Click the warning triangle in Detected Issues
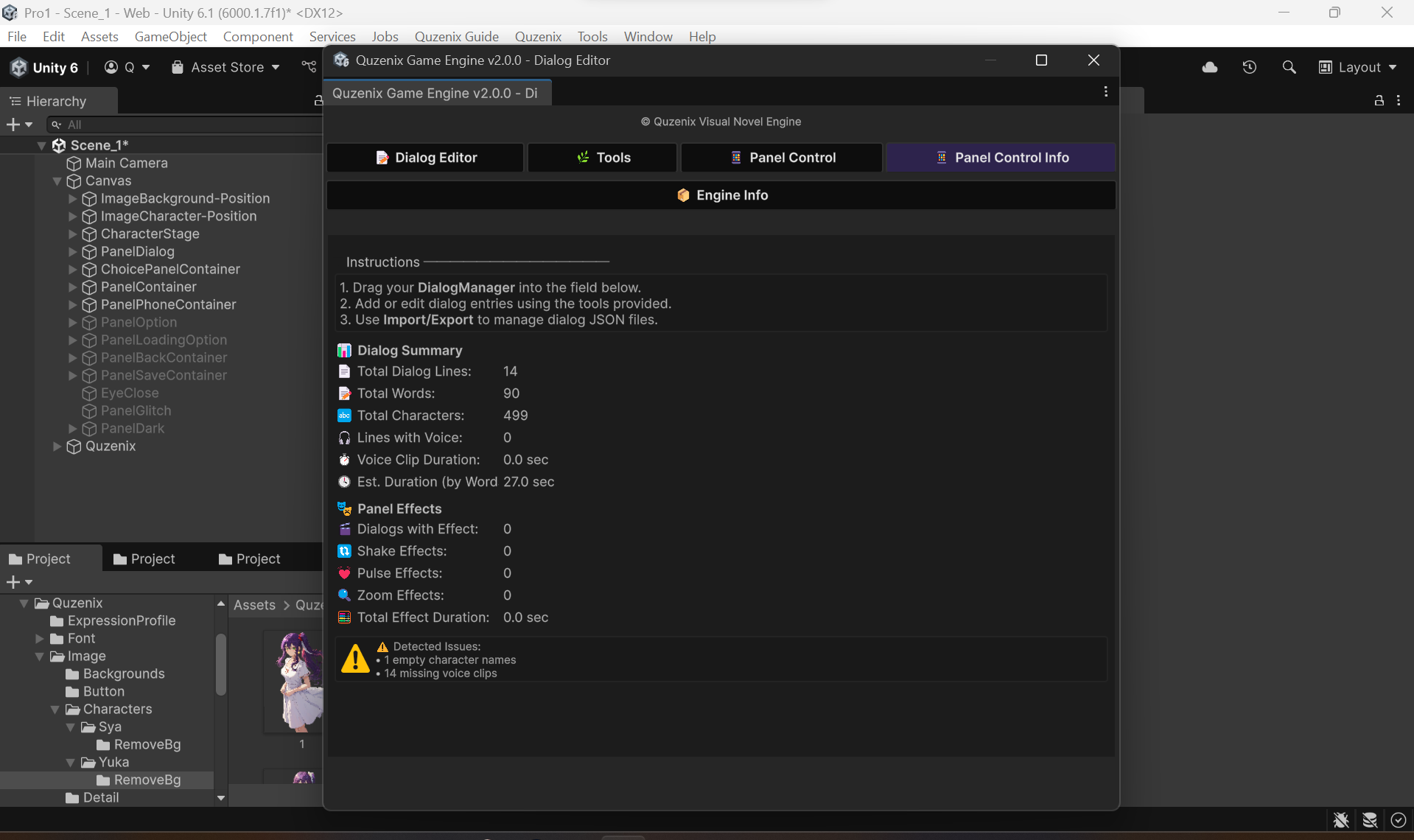This screenshot has height=840, width=1414. pos(356,659)
